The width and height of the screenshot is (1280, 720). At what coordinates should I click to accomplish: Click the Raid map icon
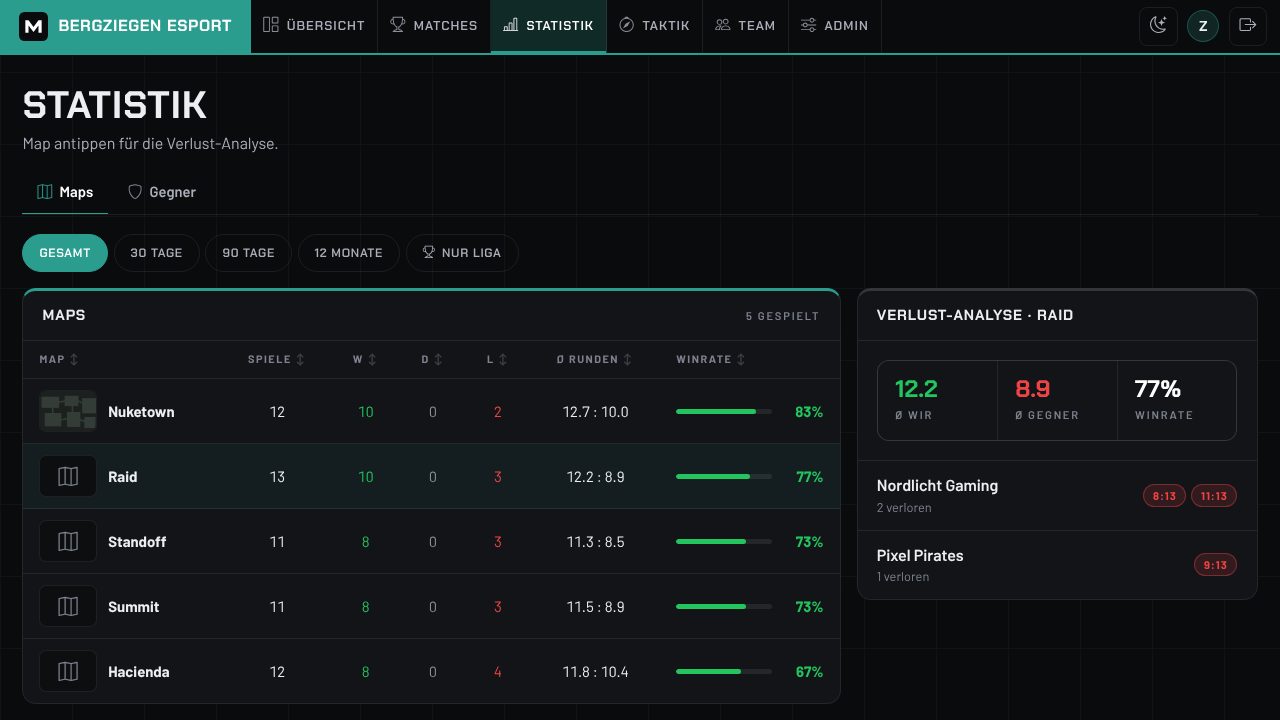tap(68, 476)
